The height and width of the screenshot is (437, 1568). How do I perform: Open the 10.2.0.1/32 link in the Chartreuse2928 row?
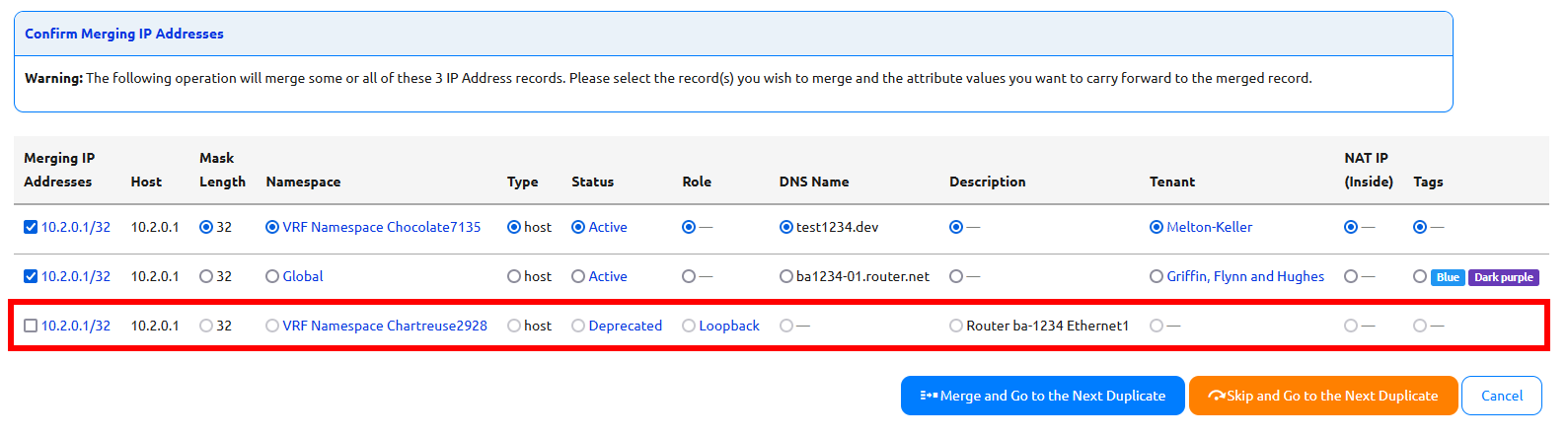point(76,326)
